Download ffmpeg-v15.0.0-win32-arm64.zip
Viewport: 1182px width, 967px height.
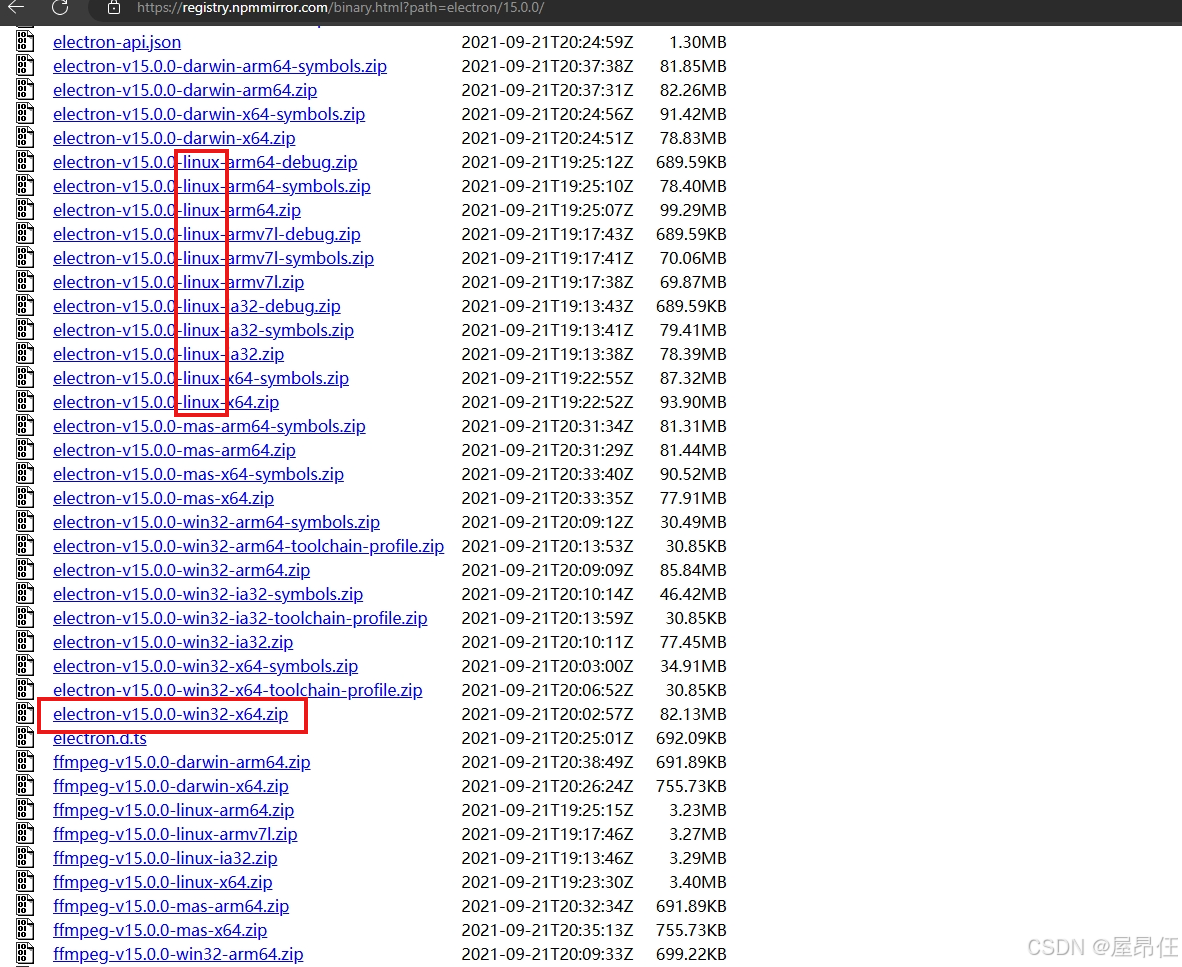click(178, 954)
